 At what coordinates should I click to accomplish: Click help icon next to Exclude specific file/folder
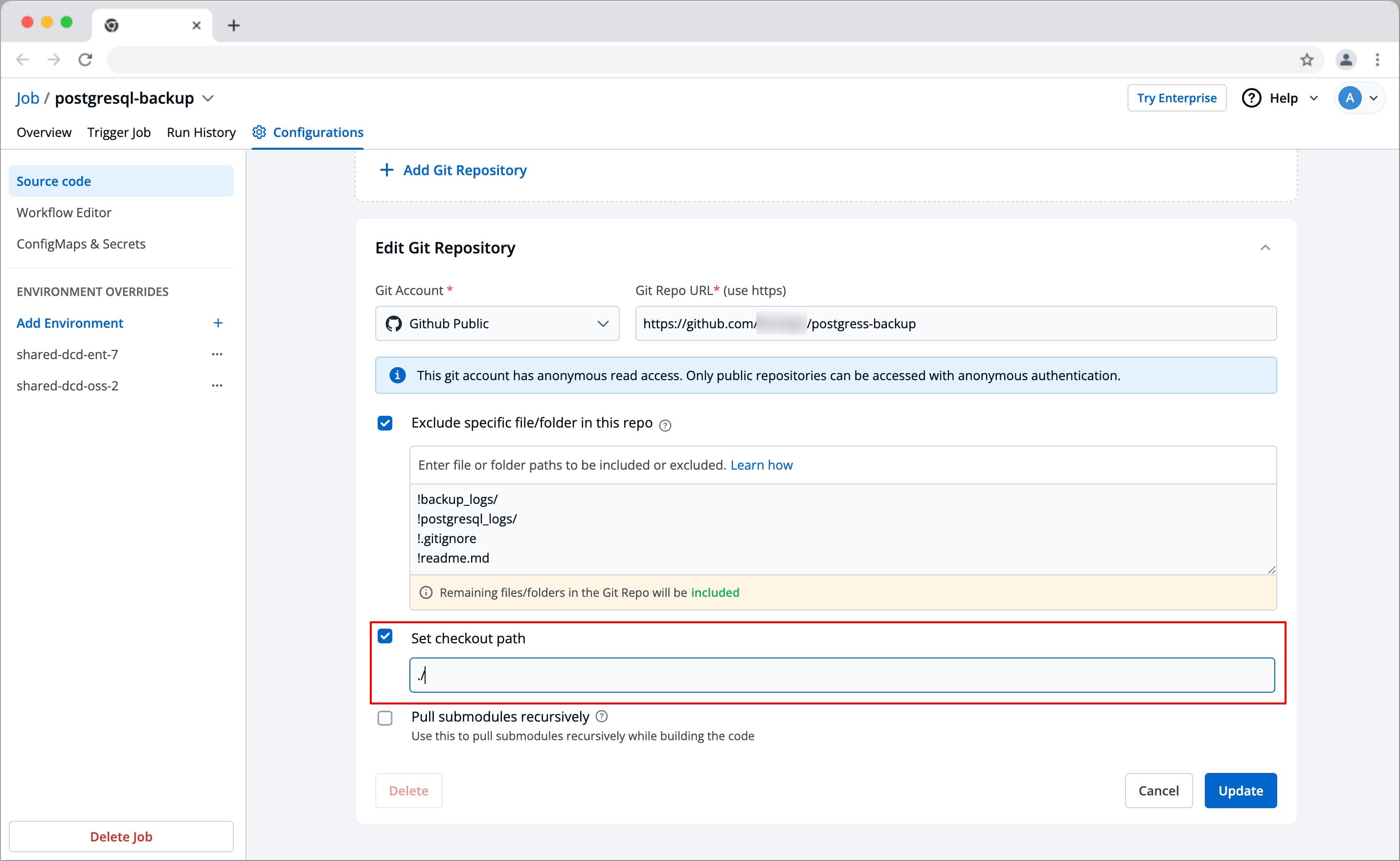coord(664,425)
